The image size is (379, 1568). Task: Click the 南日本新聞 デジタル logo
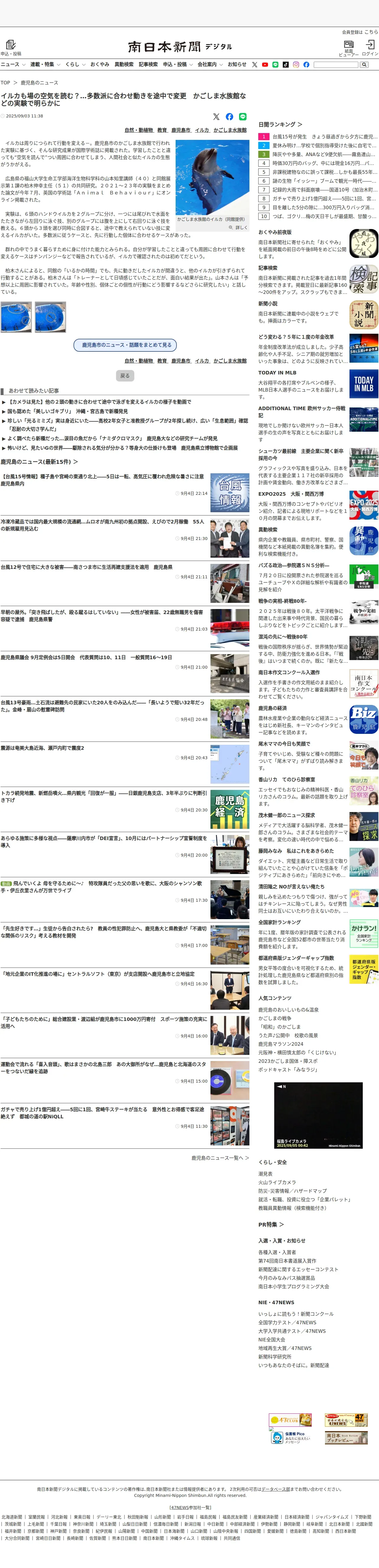(x=180, y=47)
